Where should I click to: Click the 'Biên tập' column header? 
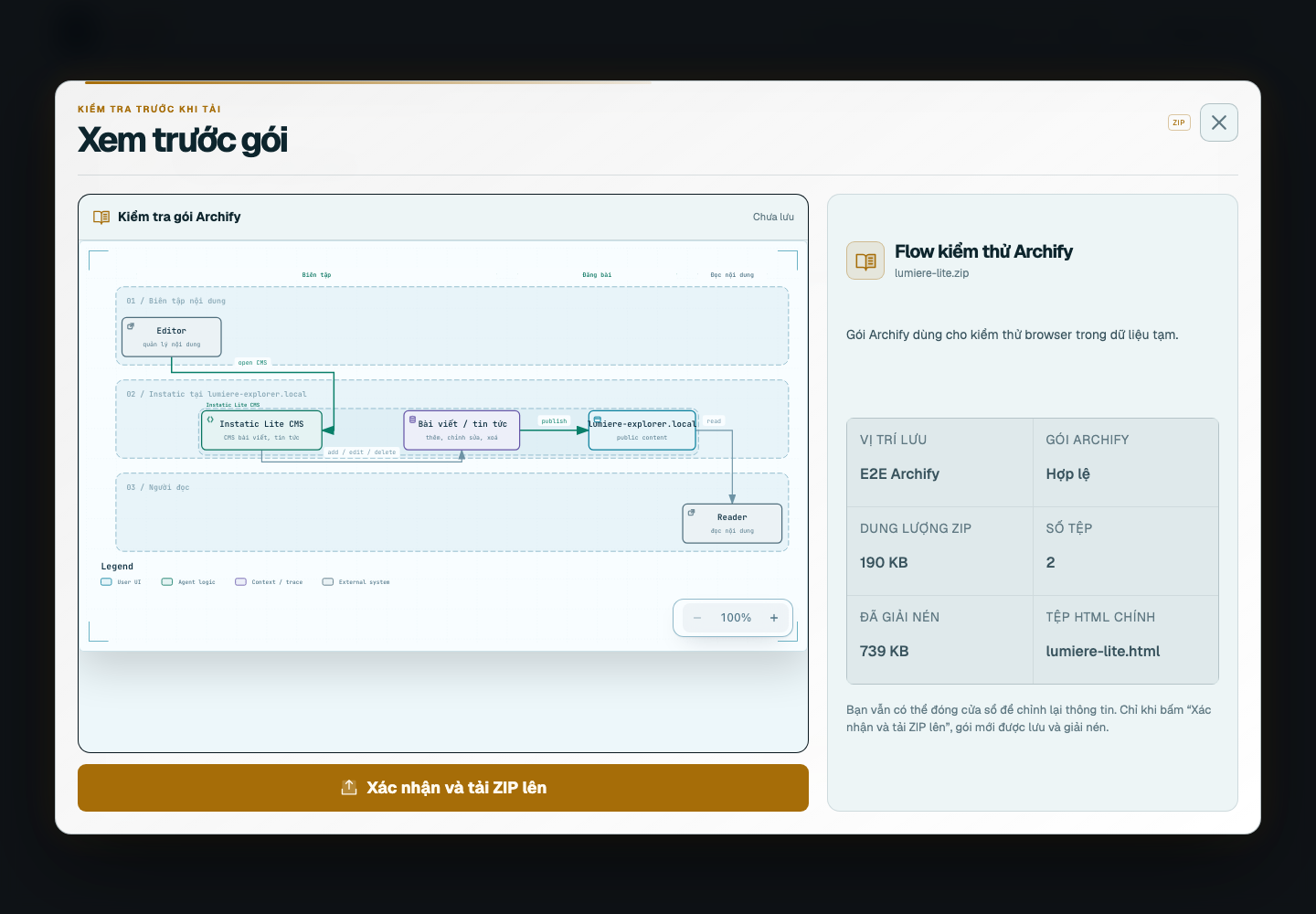click(x=316, y=275)
